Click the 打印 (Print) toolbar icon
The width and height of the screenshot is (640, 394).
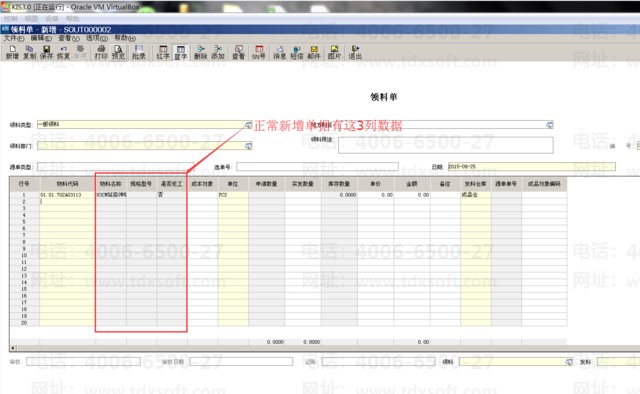[101, 52]
